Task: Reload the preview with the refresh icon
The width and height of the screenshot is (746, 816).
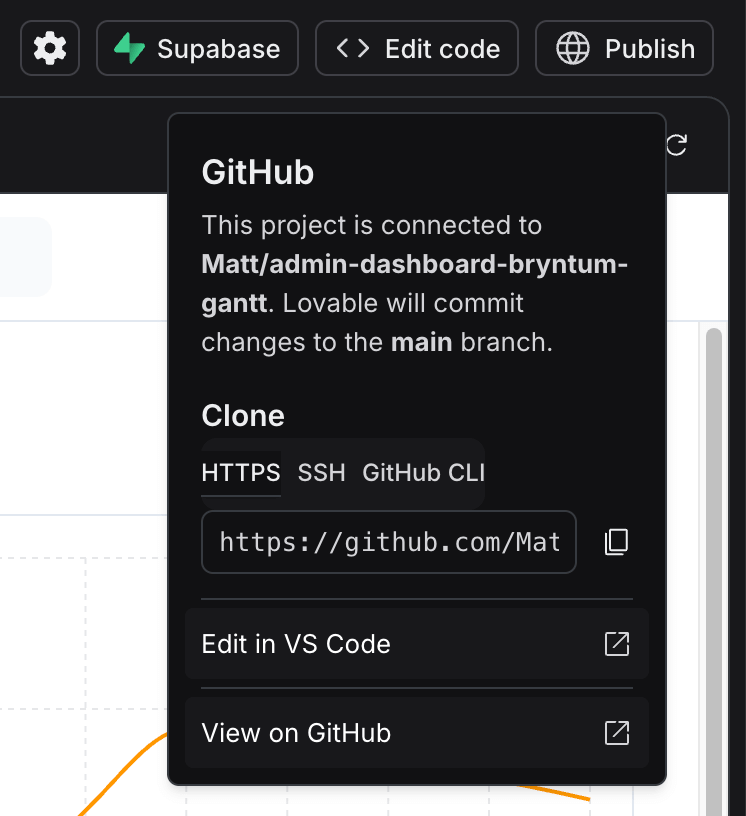Action: click(676, 145)
